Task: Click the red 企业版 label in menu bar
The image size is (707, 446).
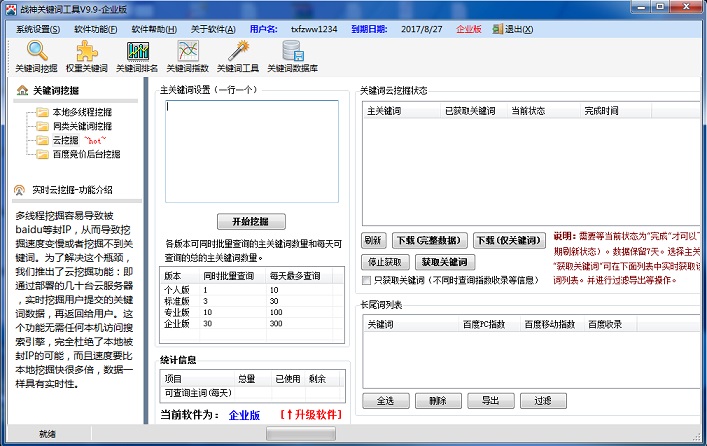Action: pos(468,29)
